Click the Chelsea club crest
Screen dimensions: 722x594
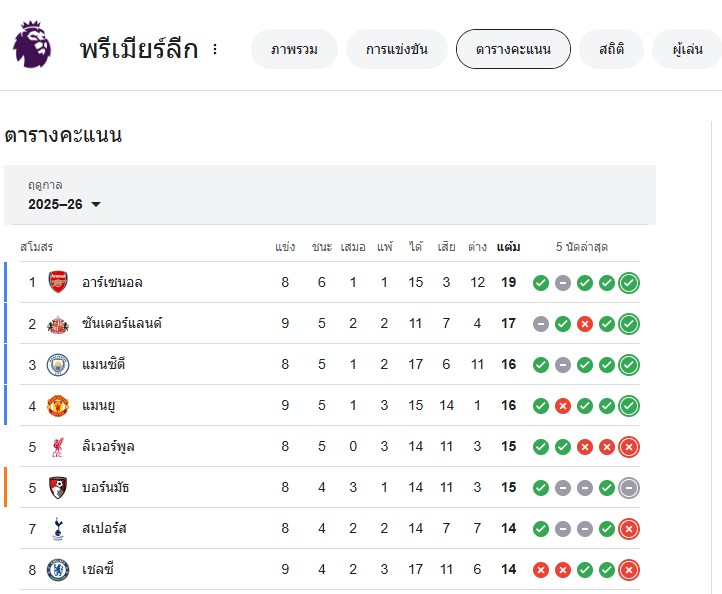point(58,570)
